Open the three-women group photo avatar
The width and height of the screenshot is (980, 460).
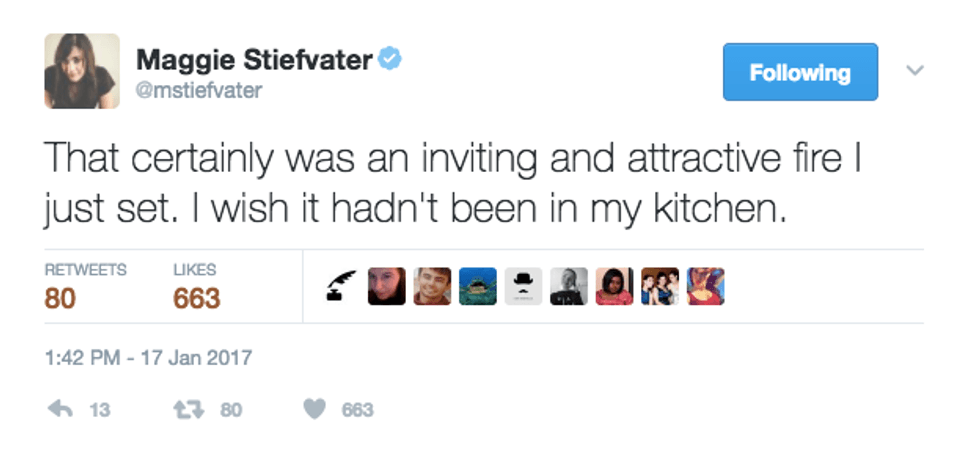pos(660,286)
